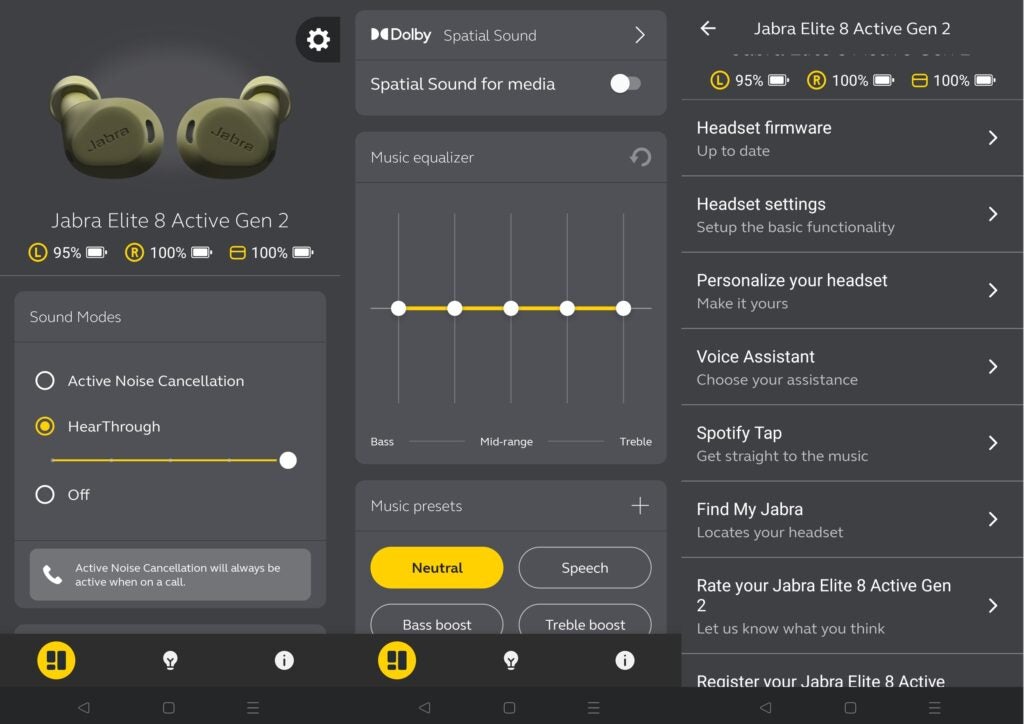Viewport: 1024px width, 724px height.
Task: Add a new music preset with the plus icon
Action: coord(640,505)
